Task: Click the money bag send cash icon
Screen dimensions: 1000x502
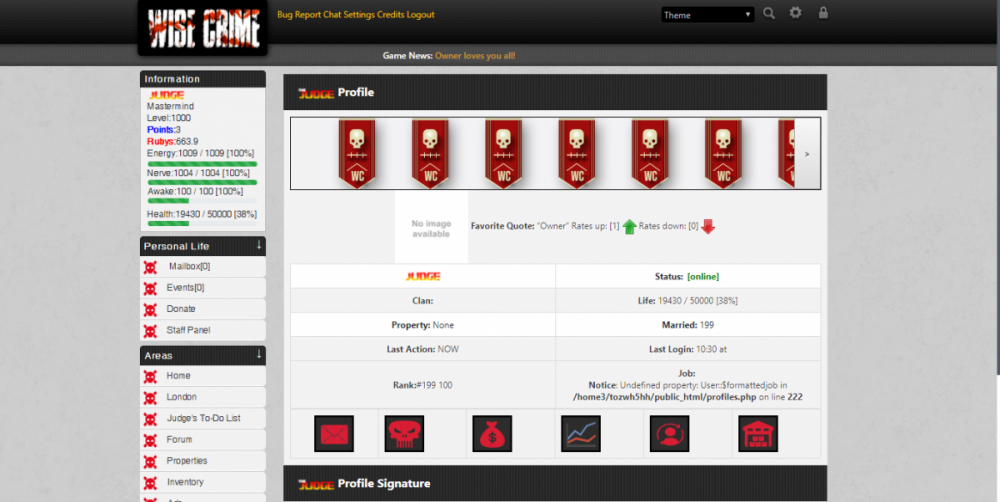Action: [490, 434]
